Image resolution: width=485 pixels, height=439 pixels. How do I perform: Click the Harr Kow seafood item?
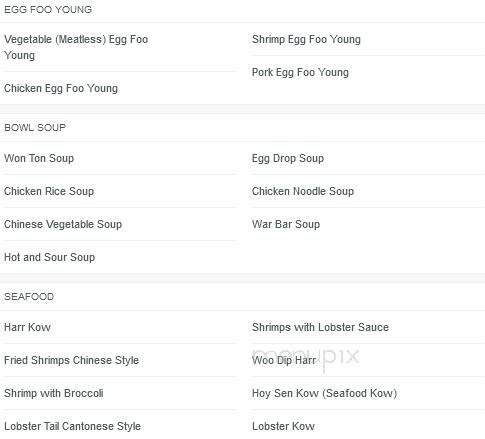coord(27,327)
